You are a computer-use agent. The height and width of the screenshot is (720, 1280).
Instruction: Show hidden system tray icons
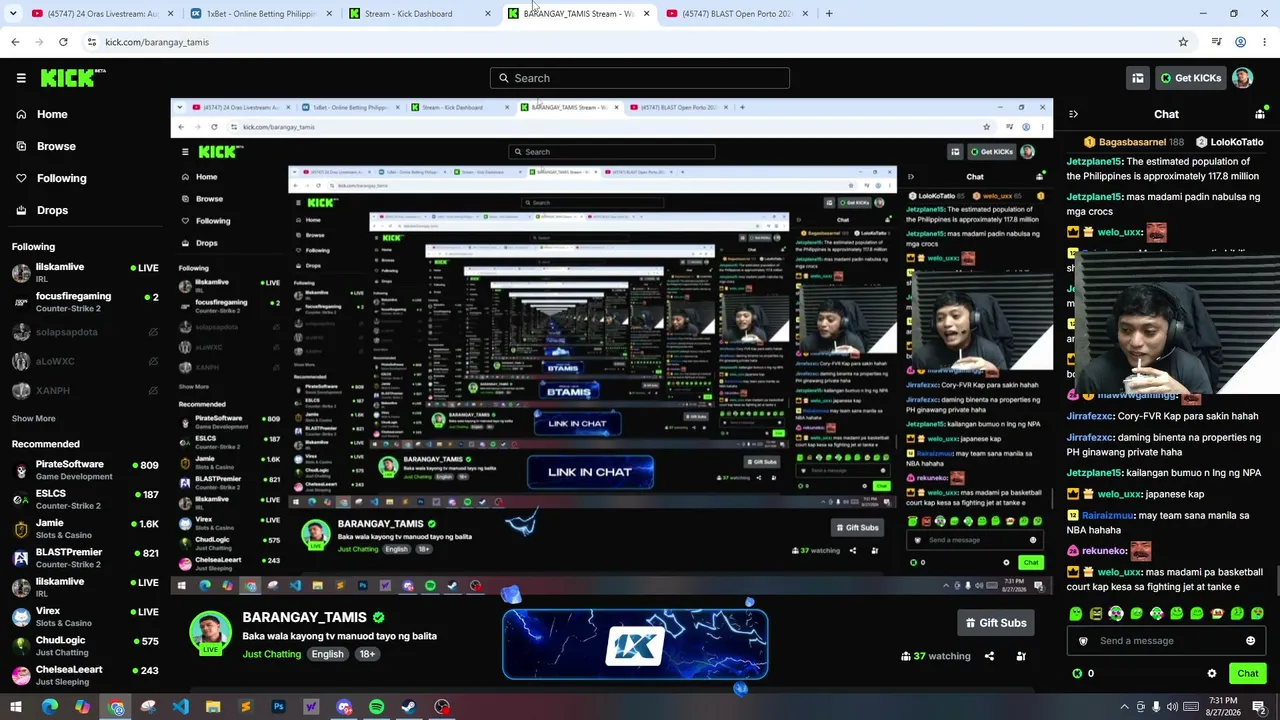(x=1124, y=707)
